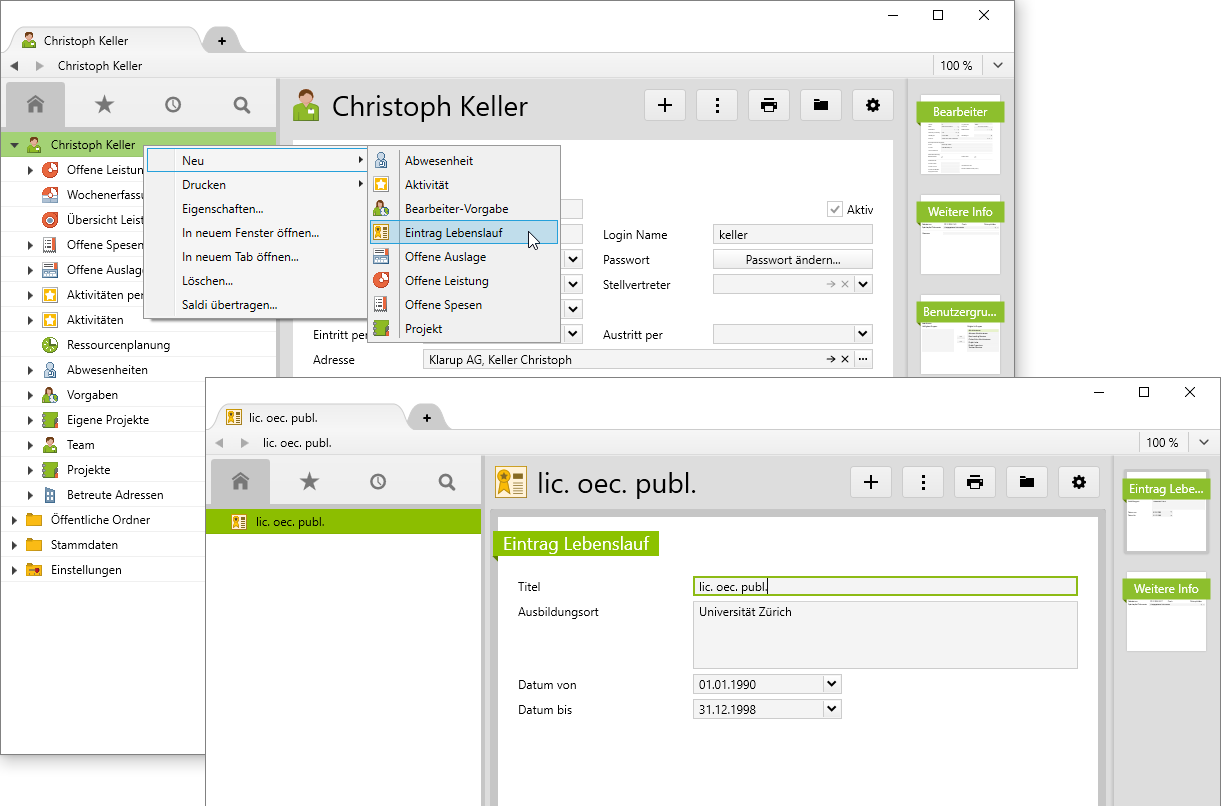Click the home icon in lower window sidebar

click(x=240, y=482)
